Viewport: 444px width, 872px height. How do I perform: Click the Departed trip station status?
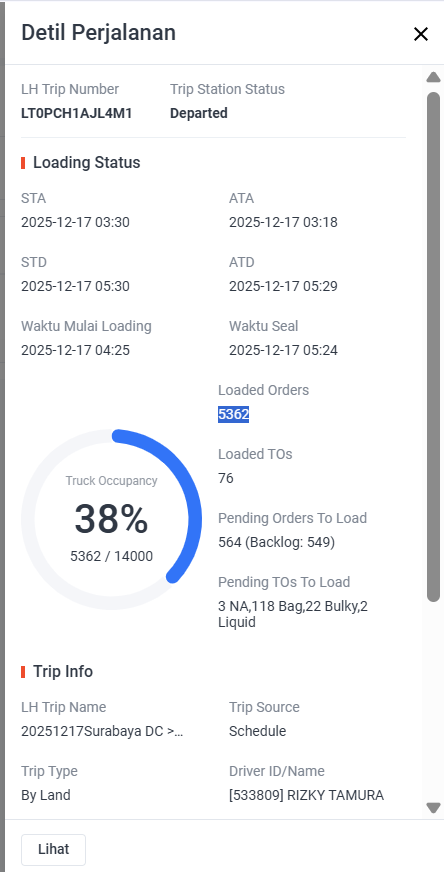tap(199, 113)
